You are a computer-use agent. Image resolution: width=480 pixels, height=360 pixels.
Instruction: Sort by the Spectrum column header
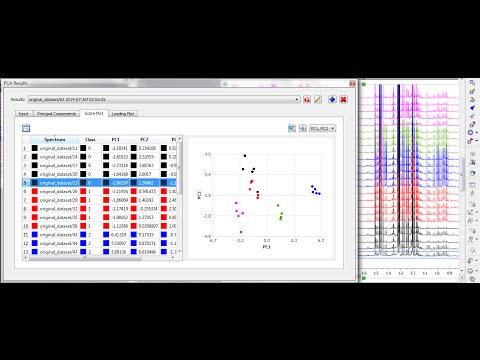[55, 139]
